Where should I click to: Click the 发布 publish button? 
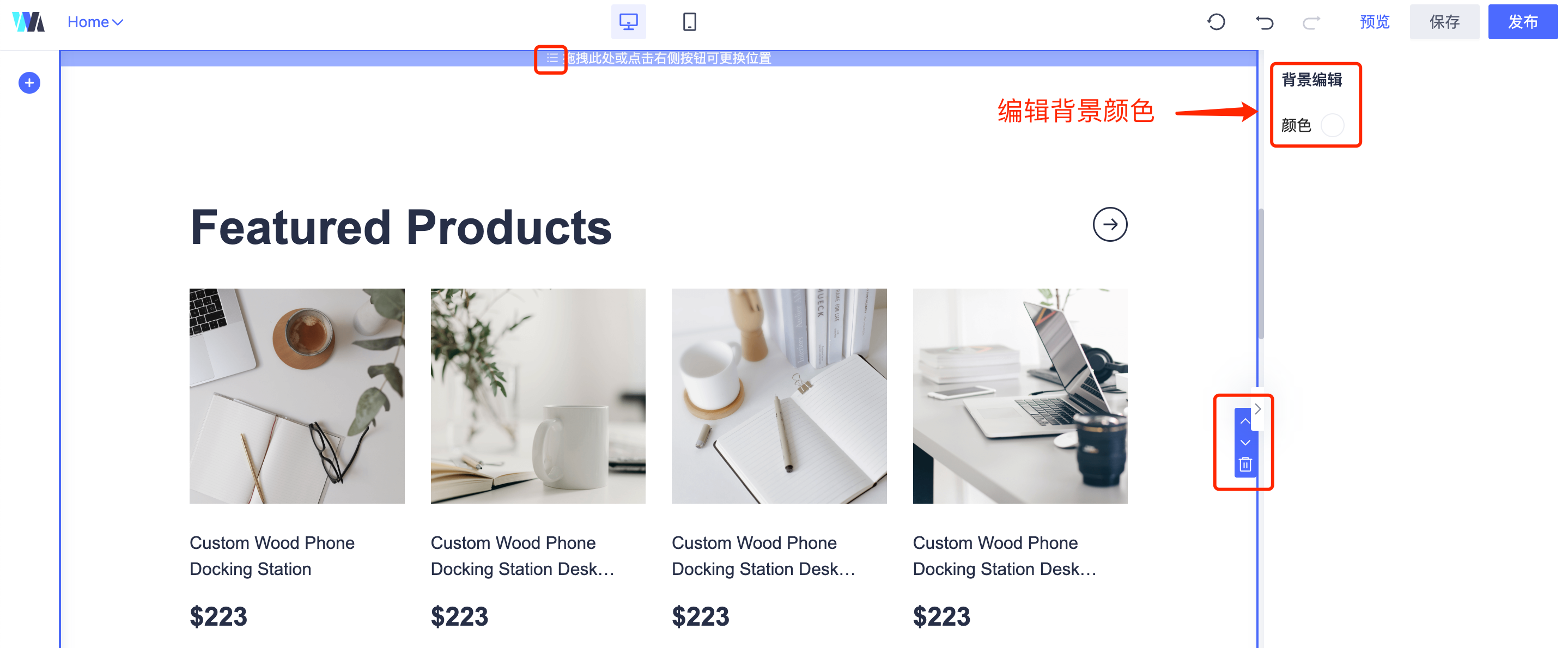pos(1522,22)
